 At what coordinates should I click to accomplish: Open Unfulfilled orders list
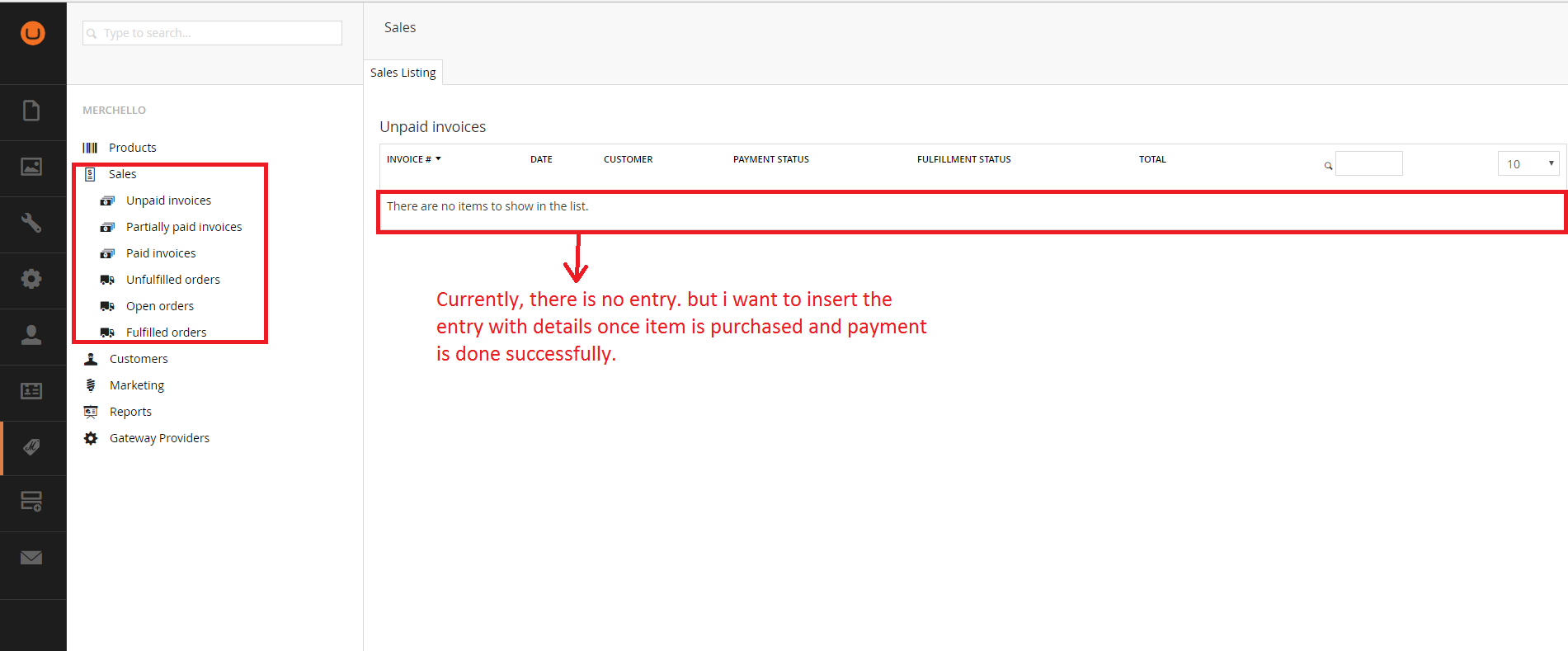pos(173,280)
